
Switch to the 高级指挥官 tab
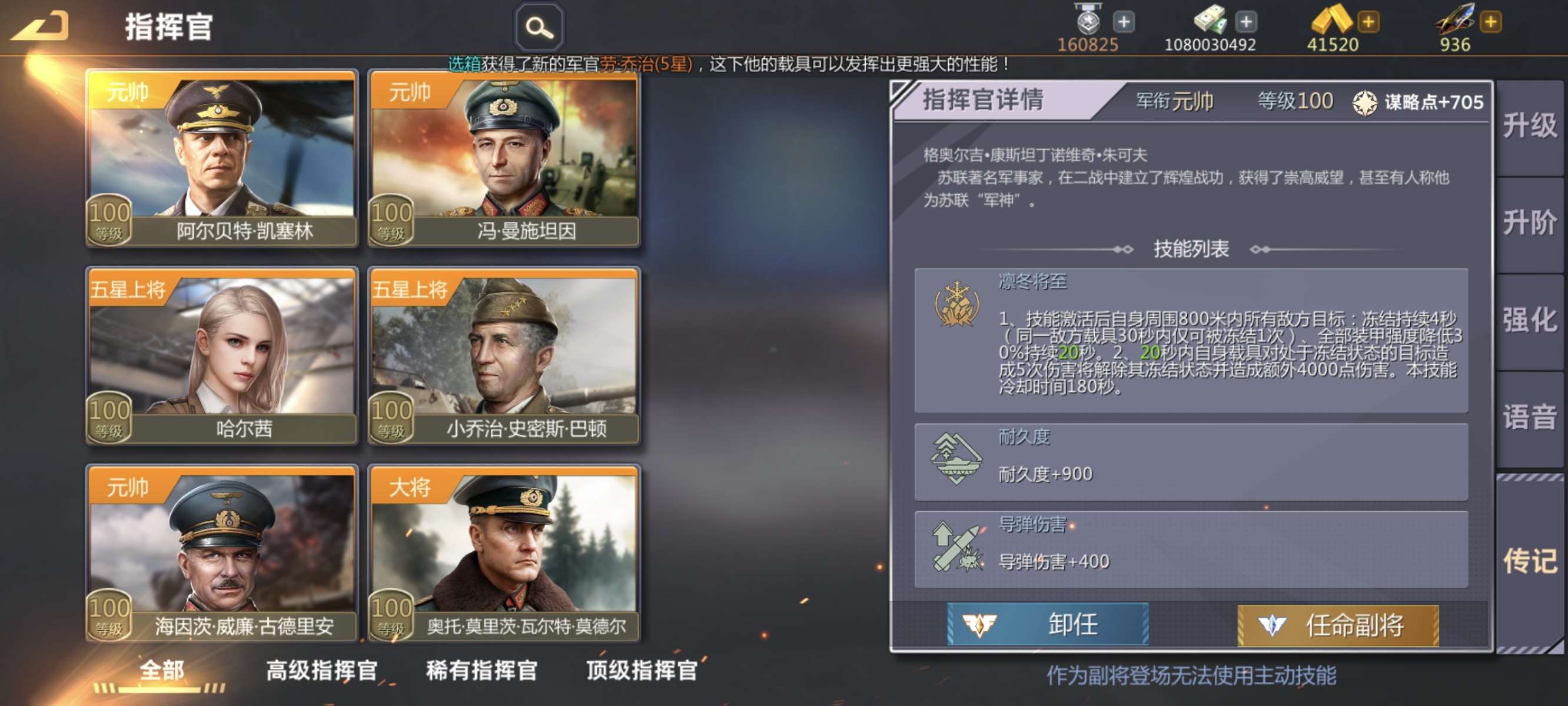[x=321, y=671]
